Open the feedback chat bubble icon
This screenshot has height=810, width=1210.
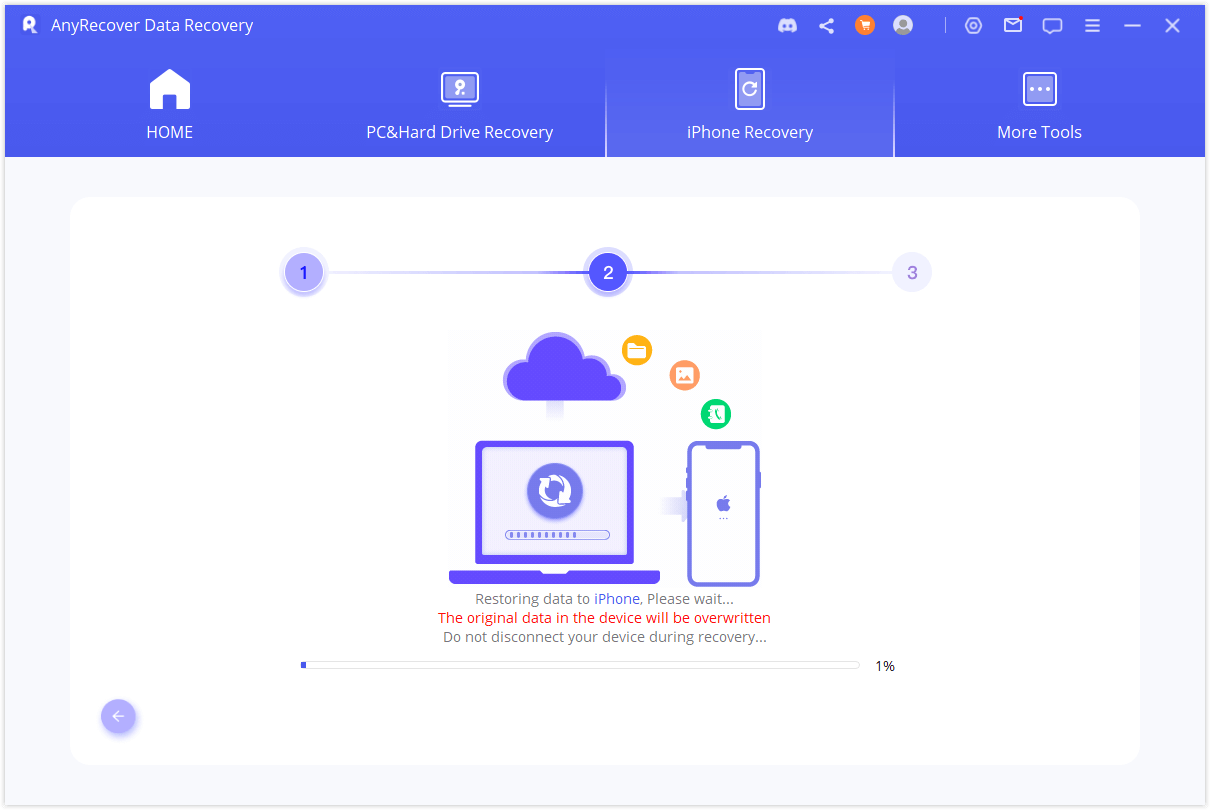point(1052,26)
